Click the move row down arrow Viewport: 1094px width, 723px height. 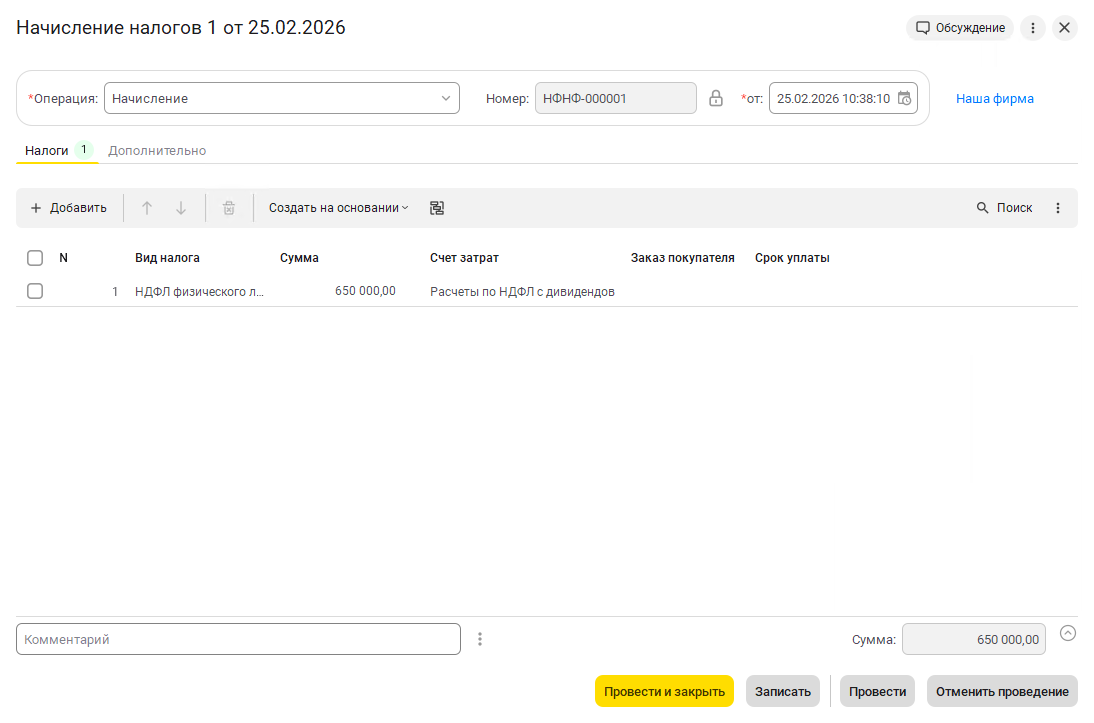tap(181, 208)
